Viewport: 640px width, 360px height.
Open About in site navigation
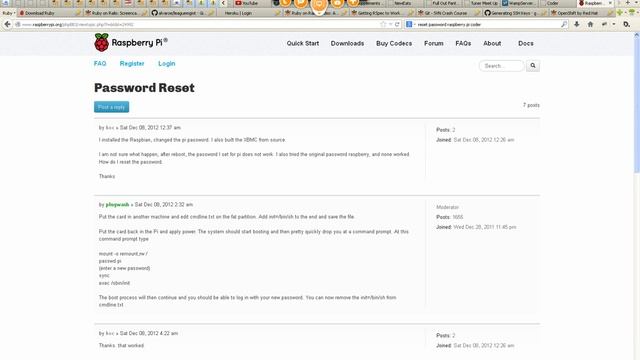coord(492,43)
